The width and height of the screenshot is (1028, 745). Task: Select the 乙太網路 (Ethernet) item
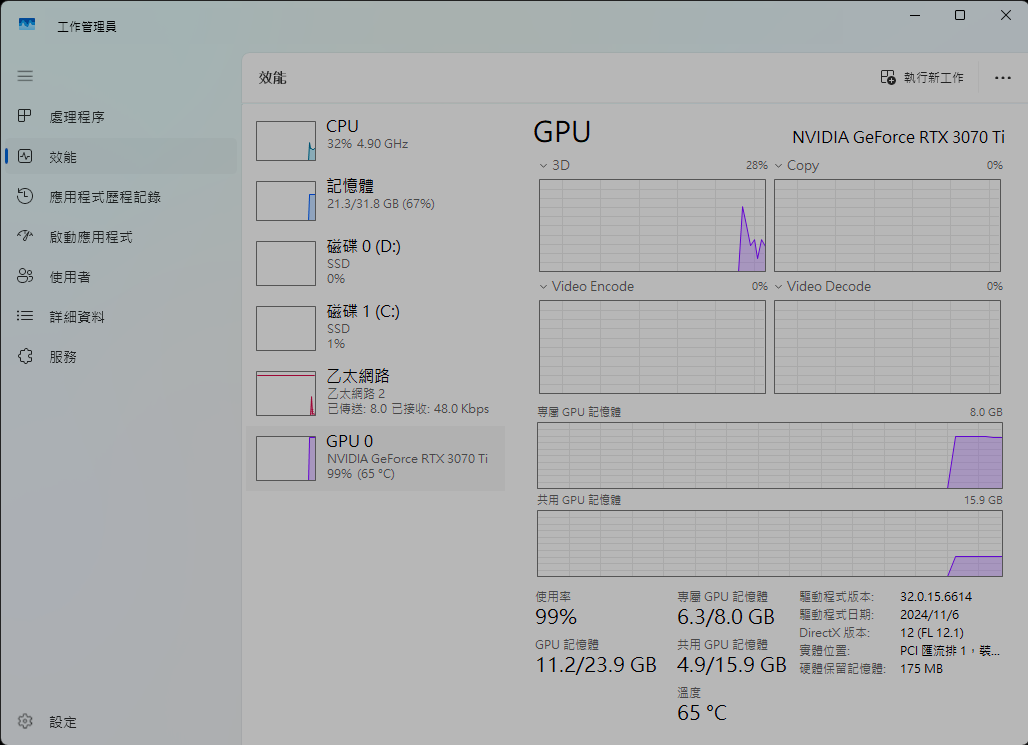pyautogui.click(x=375, y=392)
